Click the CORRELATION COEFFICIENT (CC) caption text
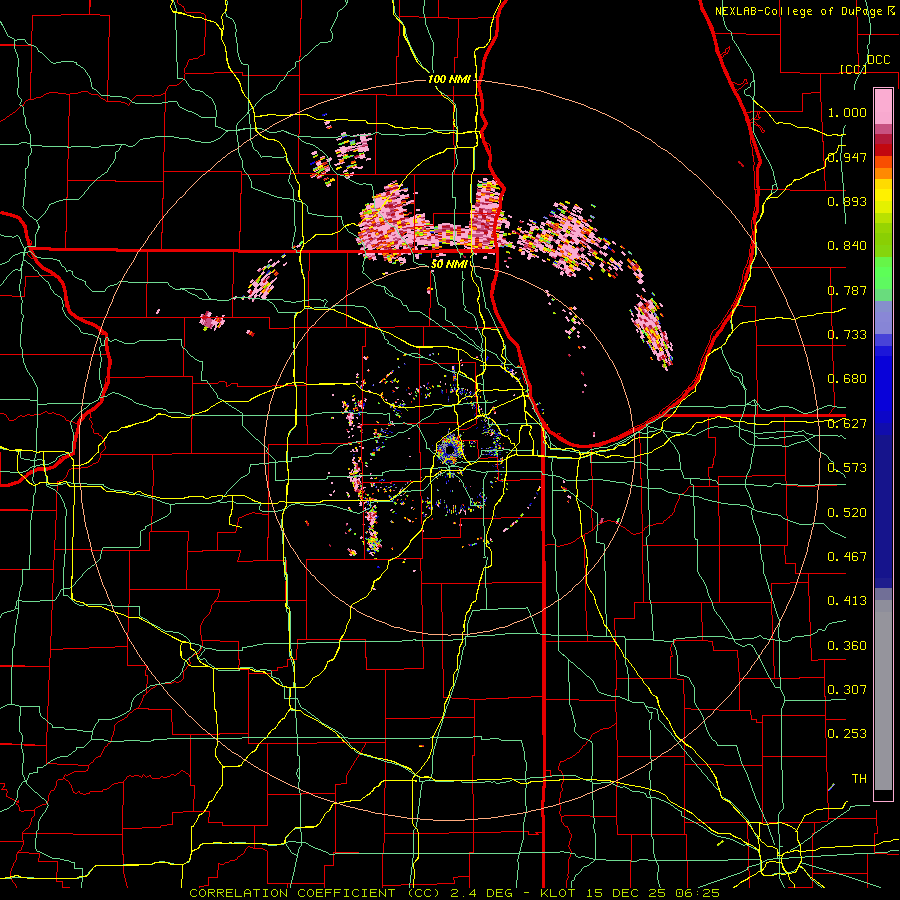 coord(315,893)
